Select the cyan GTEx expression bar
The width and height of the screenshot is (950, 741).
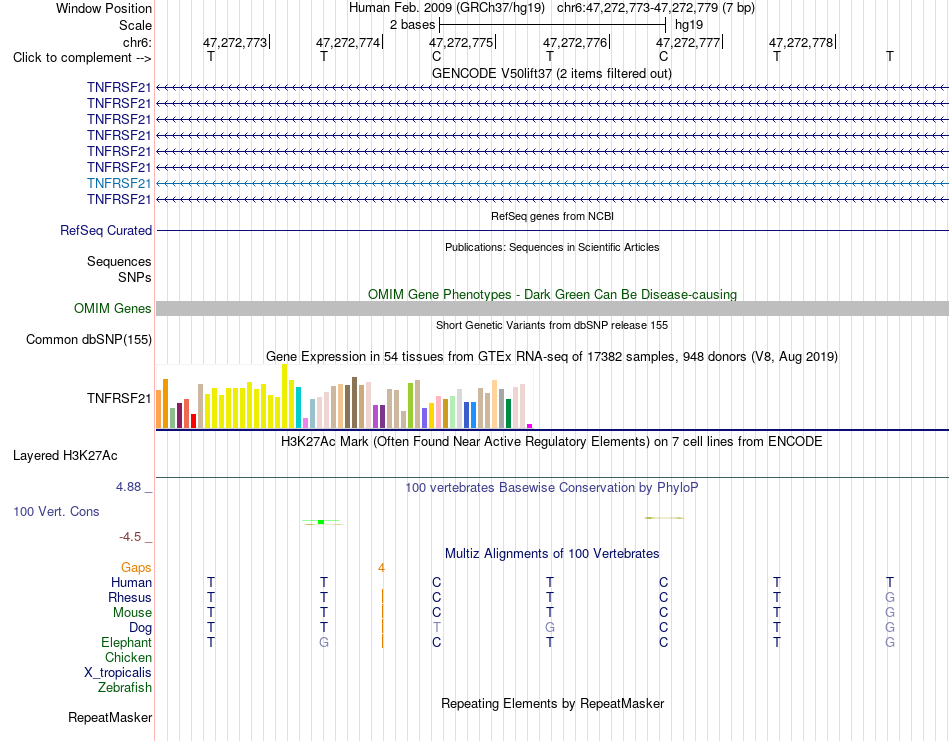[298, 408]
